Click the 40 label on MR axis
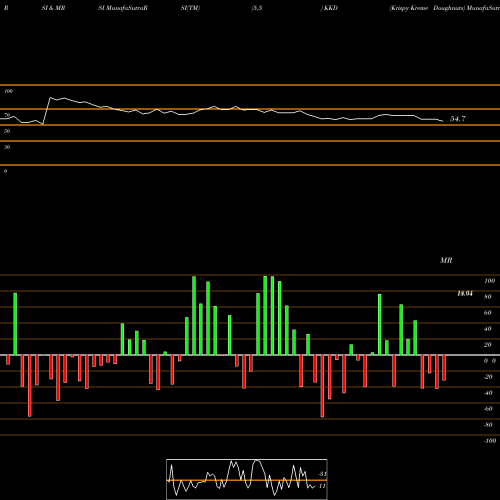 [x=488, y=329]
